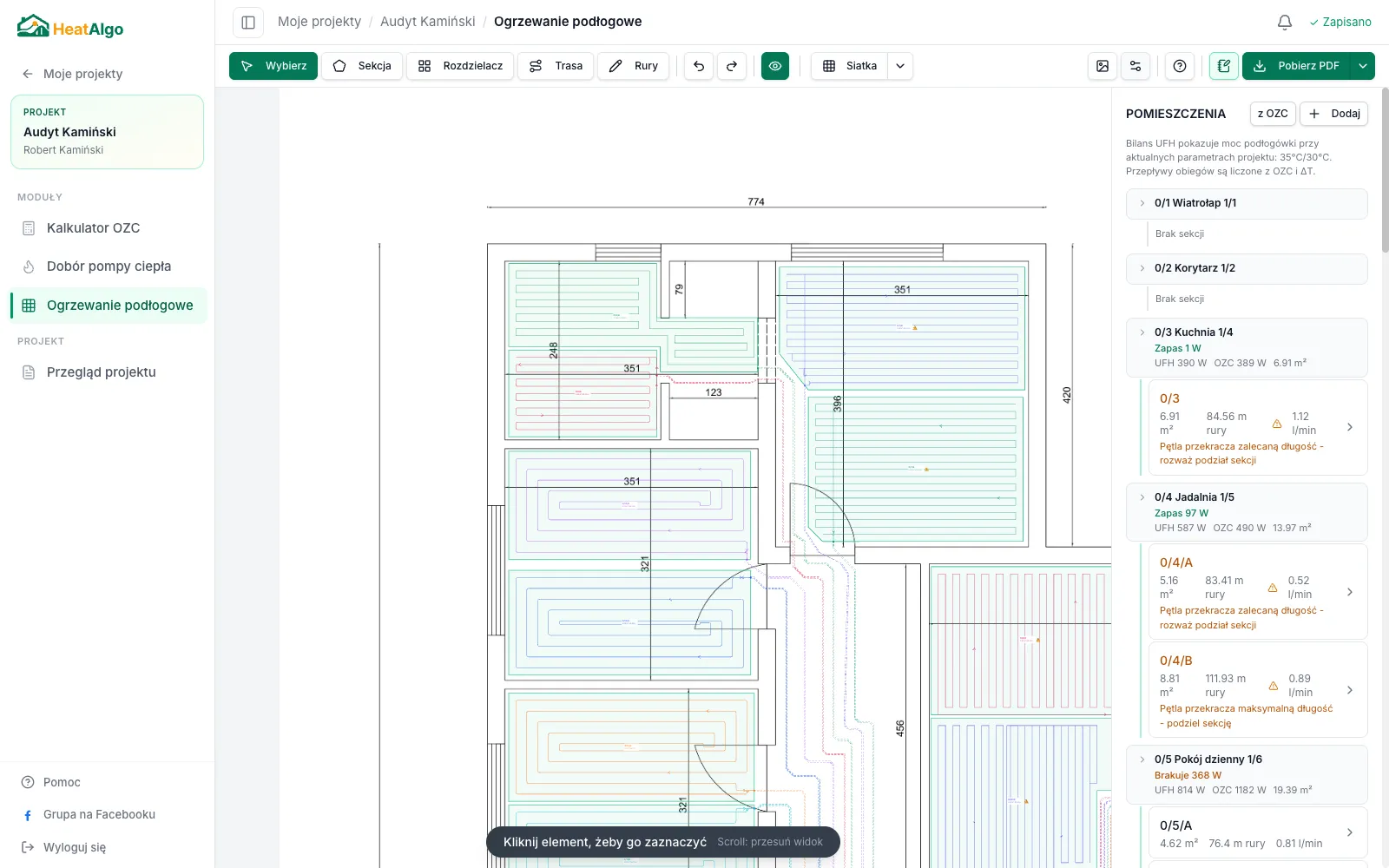Open the Siatka dropdown arrow
The image size is (1389, 868).
[900, 66]
